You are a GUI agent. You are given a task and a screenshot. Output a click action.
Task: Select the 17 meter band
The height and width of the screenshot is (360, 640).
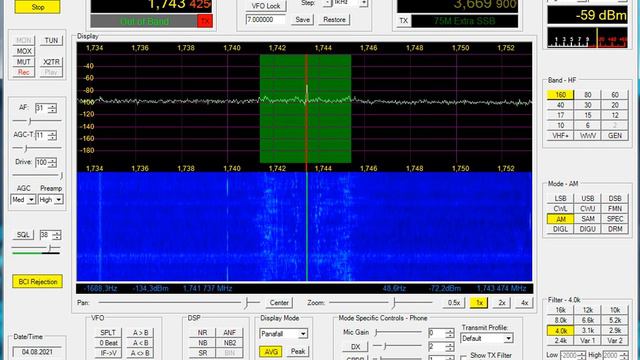click(560, 115)
